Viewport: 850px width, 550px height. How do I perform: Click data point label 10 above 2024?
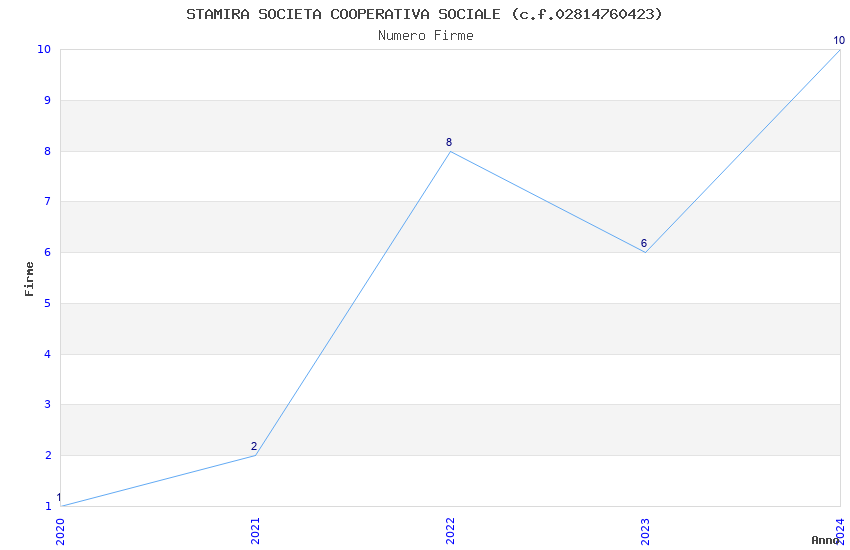839,41
